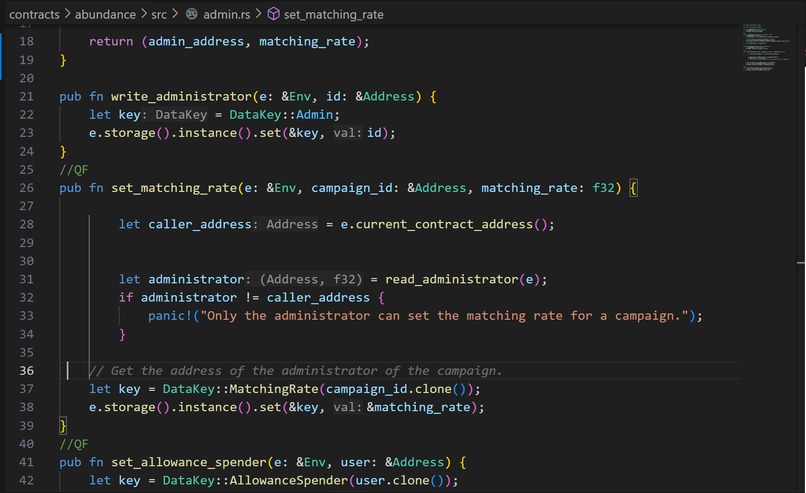Click 'current_contract_address' method call
The image size is (806, 493).
pos(444,225)
